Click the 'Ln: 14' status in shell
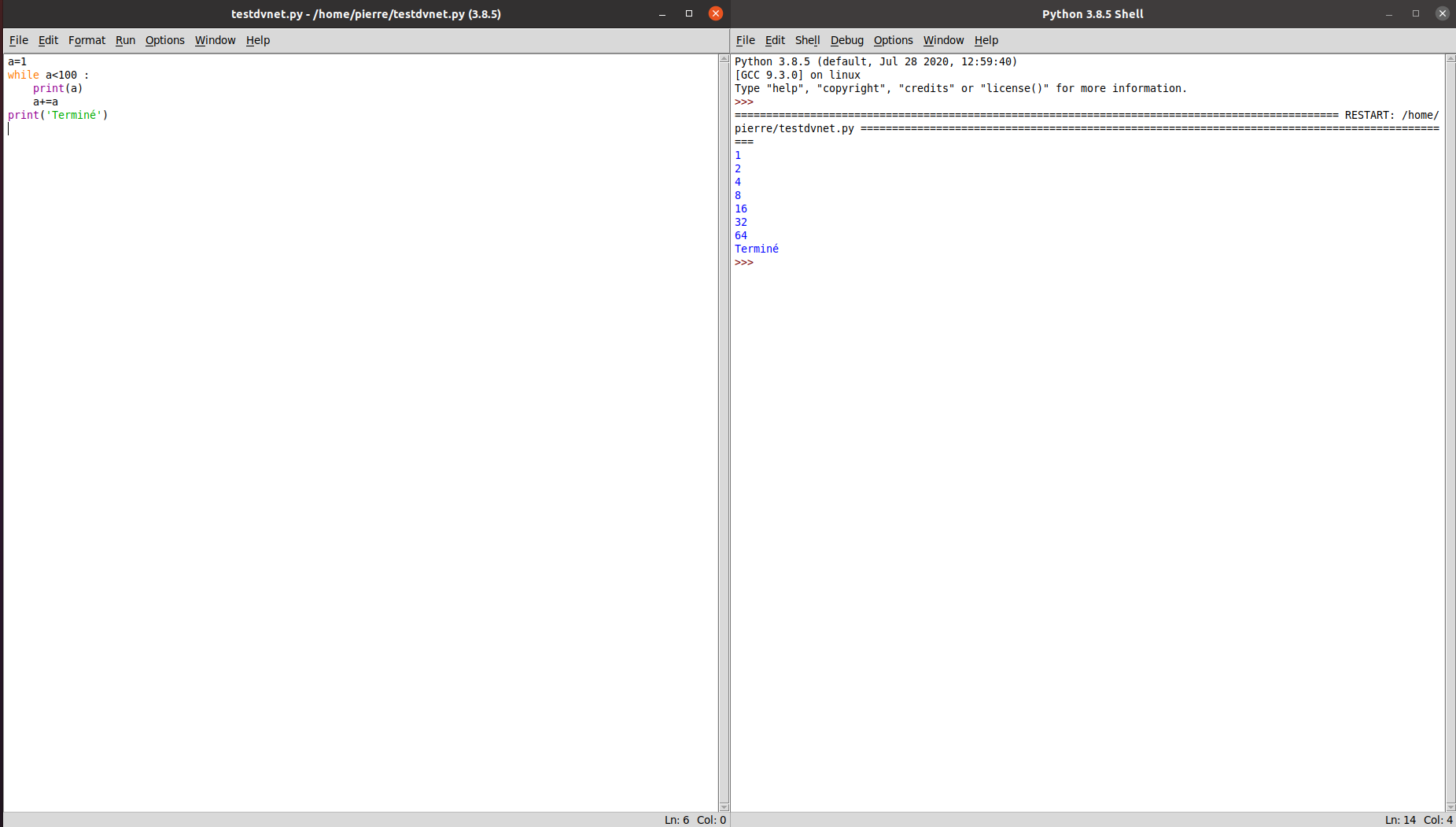 tap(1400, 820)
